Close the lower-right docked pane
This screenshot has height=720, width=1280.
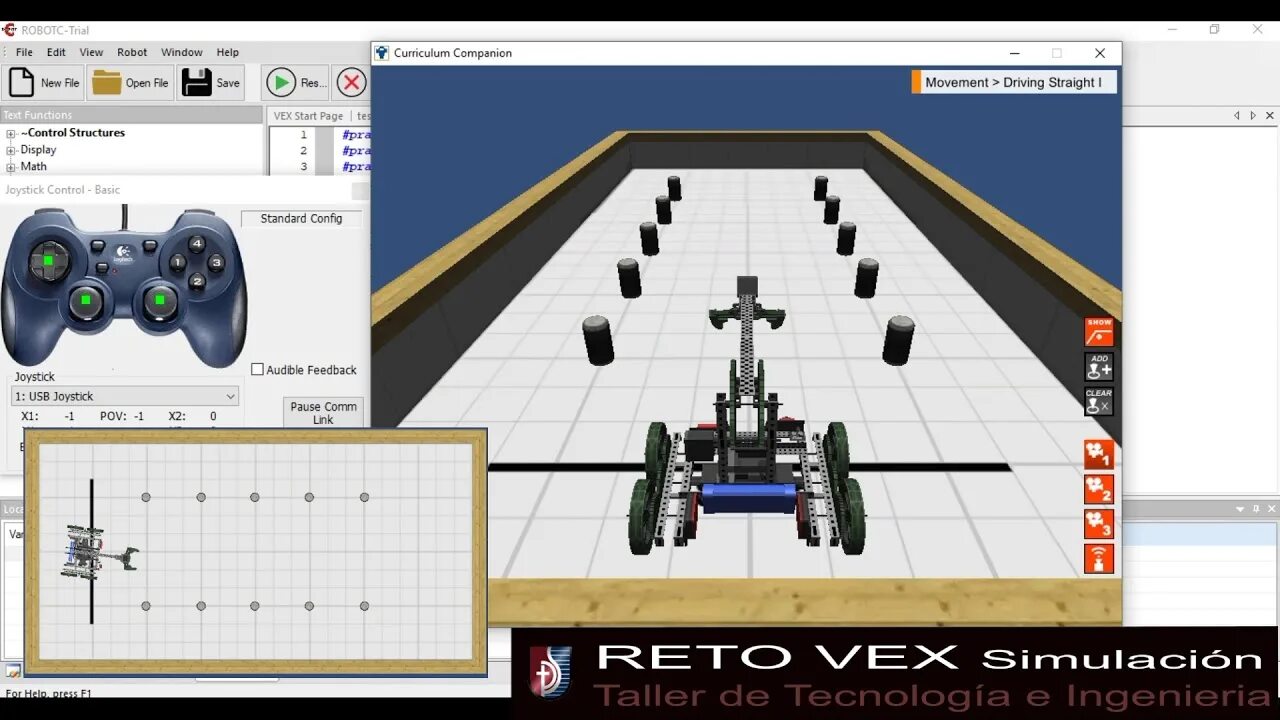[1271, 509]
